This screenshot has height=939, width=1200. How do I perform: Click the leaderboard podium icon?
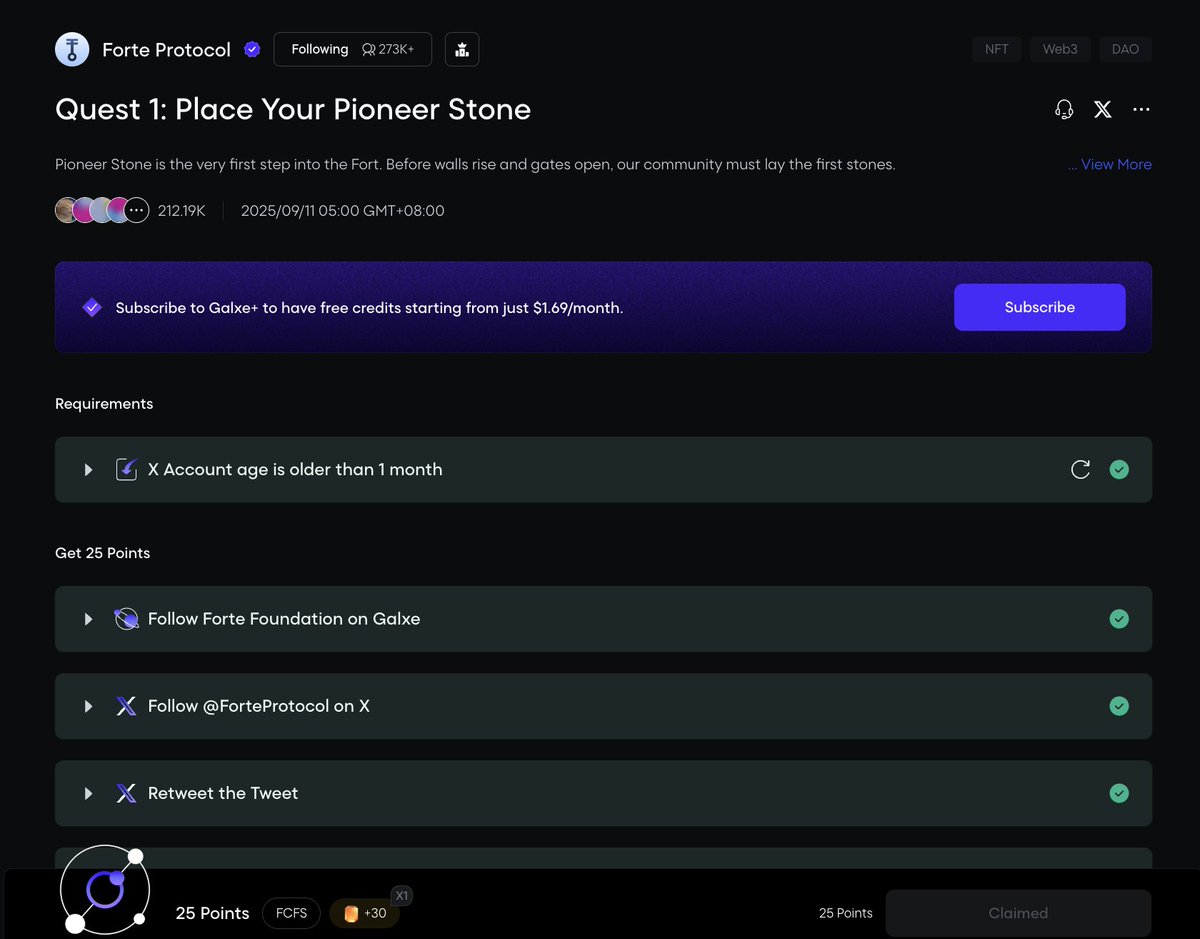click(462, 50)
